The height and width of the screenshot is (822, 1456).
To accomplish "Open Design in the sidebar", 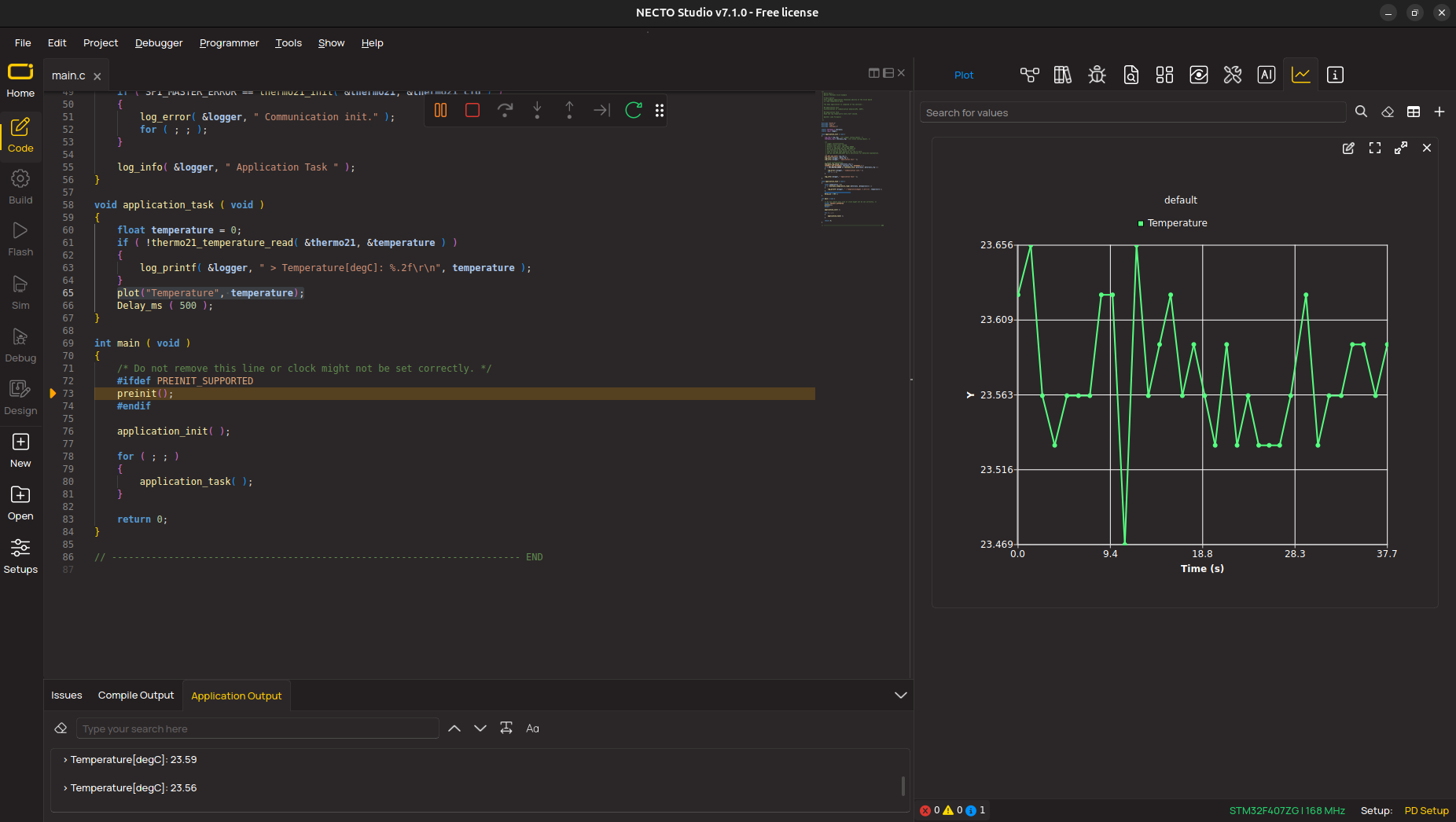I will pyautogui.click(x=20, y=398).
